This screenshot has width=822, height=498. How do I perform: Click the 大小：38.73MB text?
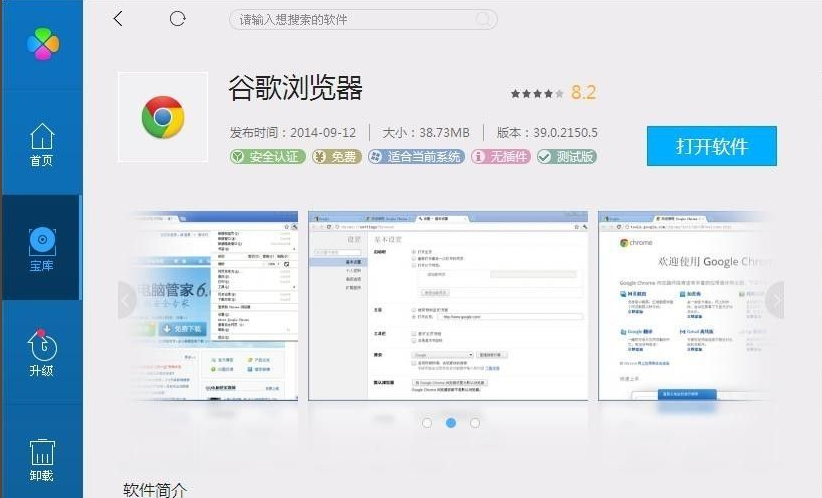point(426,133)
